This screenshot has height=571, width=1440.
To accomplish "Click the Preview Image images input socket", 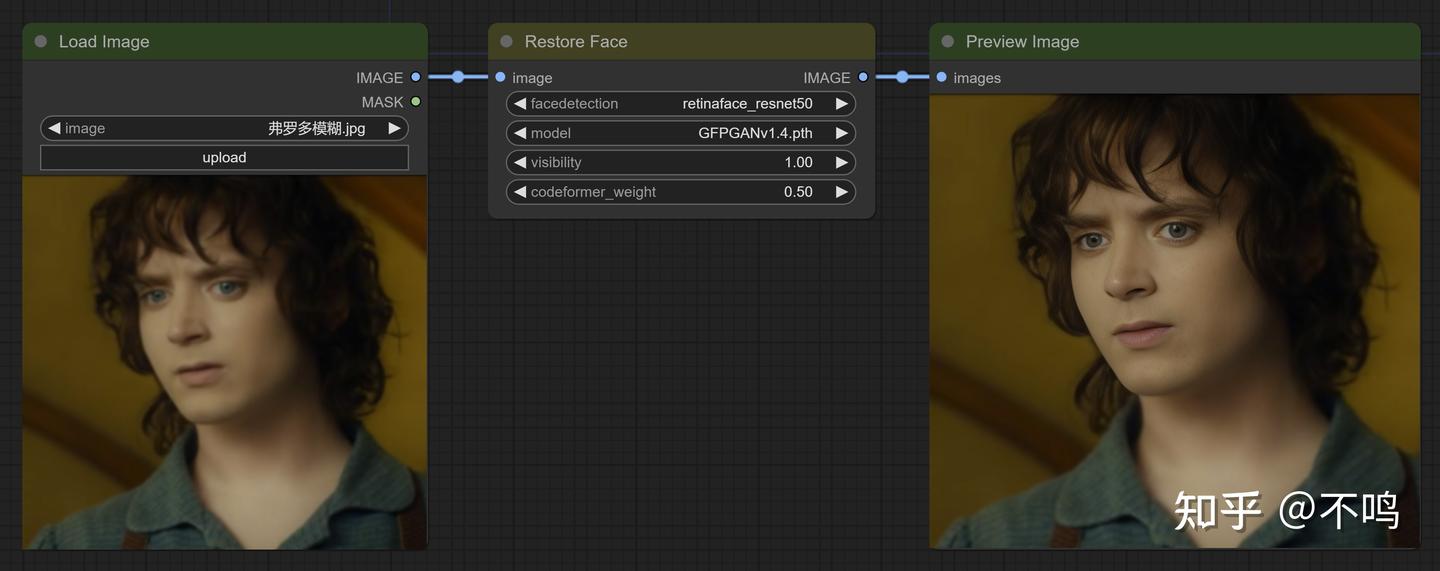I will coord(941,77).
